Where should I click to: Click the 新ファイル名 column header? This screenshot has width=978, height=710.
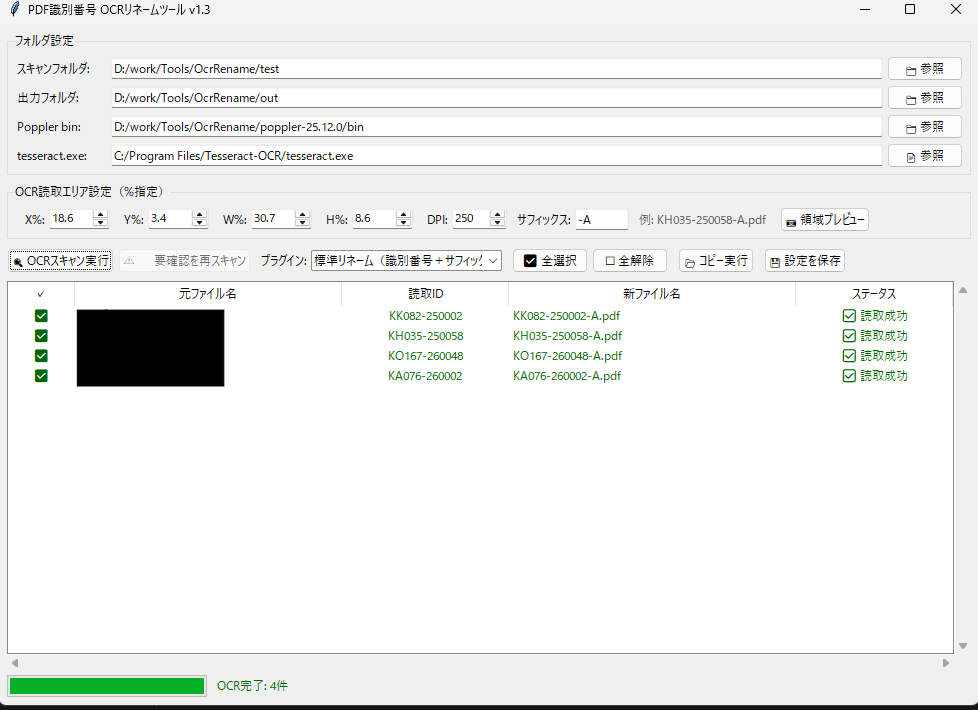pyautogui.click(x=652, y=294)
